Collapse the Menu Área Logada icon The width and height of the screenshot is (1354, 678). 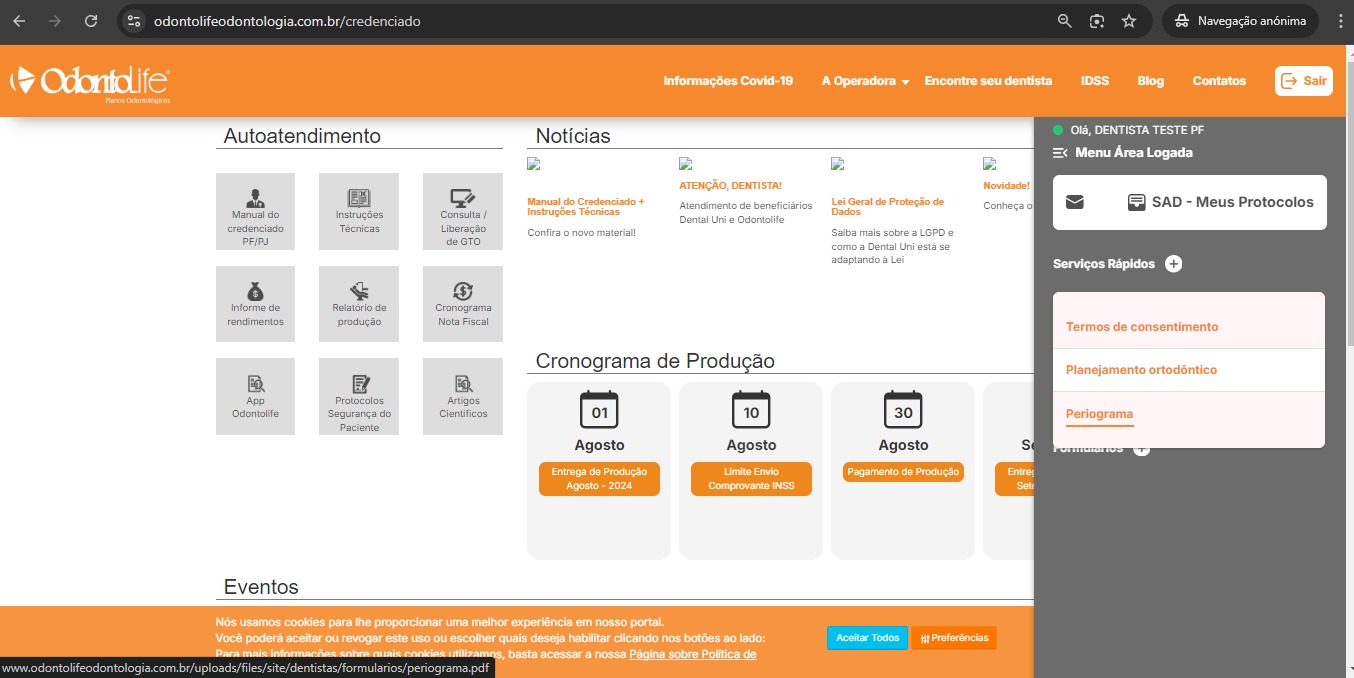point(1061,153)
